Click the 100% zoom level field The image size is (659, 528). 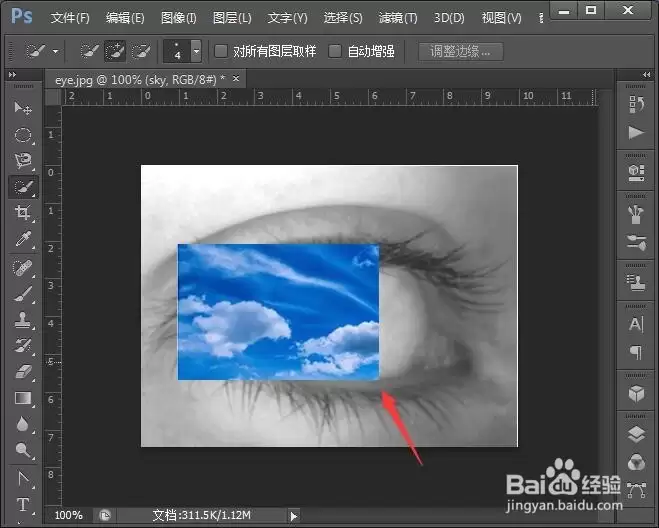(69, 515)
